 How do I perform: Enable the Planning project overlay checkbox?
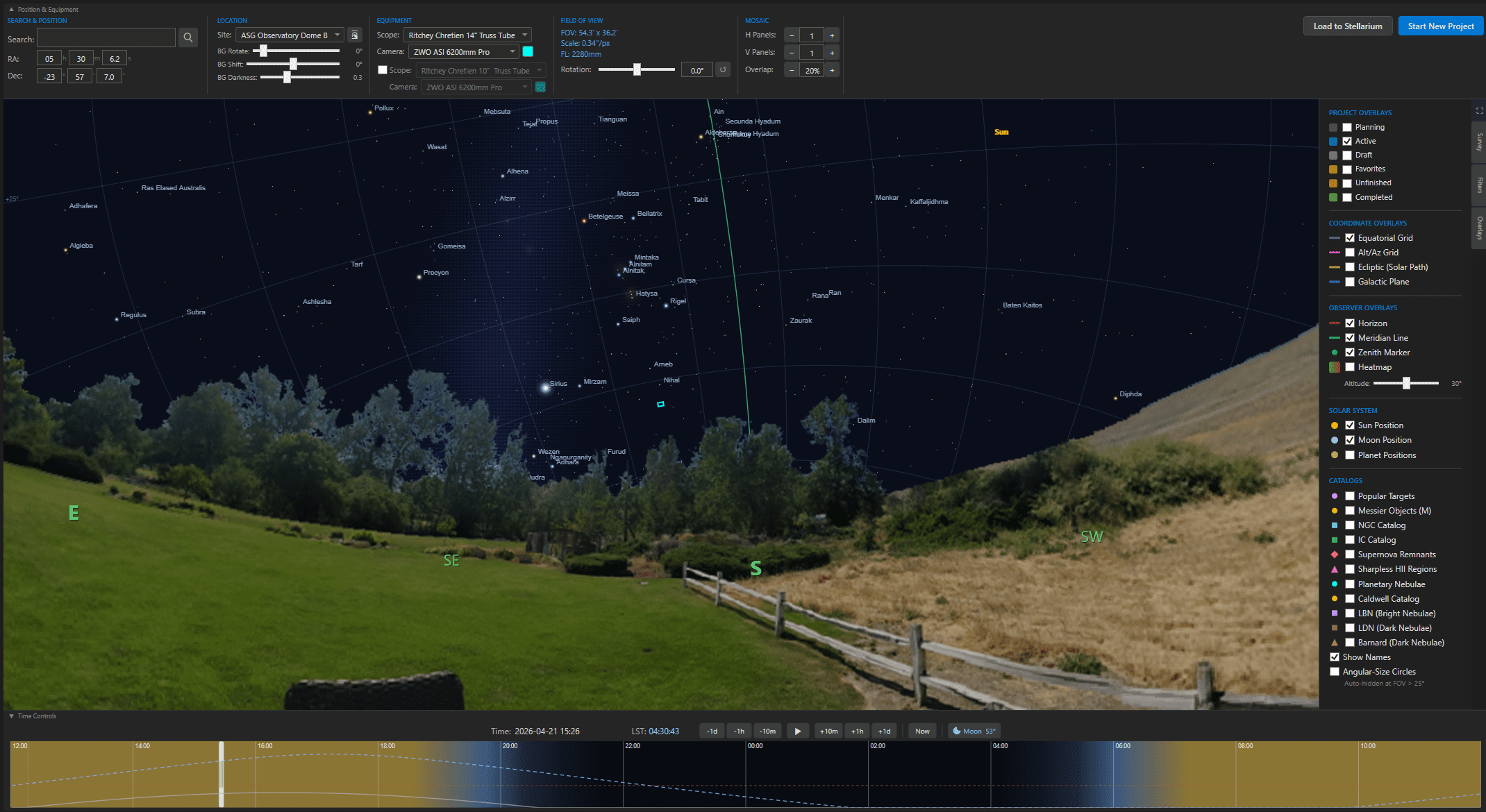[1347, 127]
